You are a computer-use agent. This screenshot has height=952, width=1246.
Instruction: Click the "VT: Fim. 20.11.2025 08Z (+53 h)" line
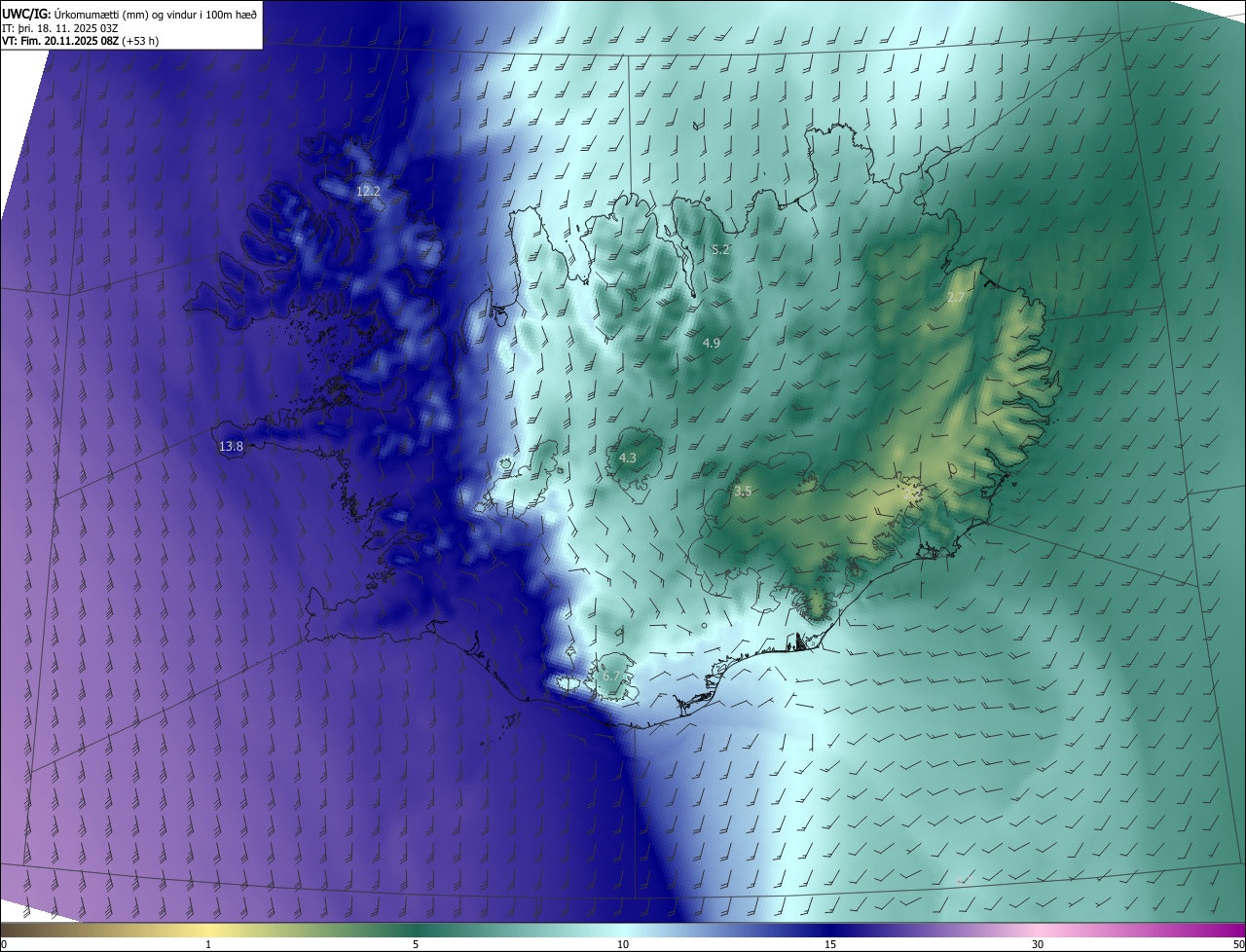80,41
